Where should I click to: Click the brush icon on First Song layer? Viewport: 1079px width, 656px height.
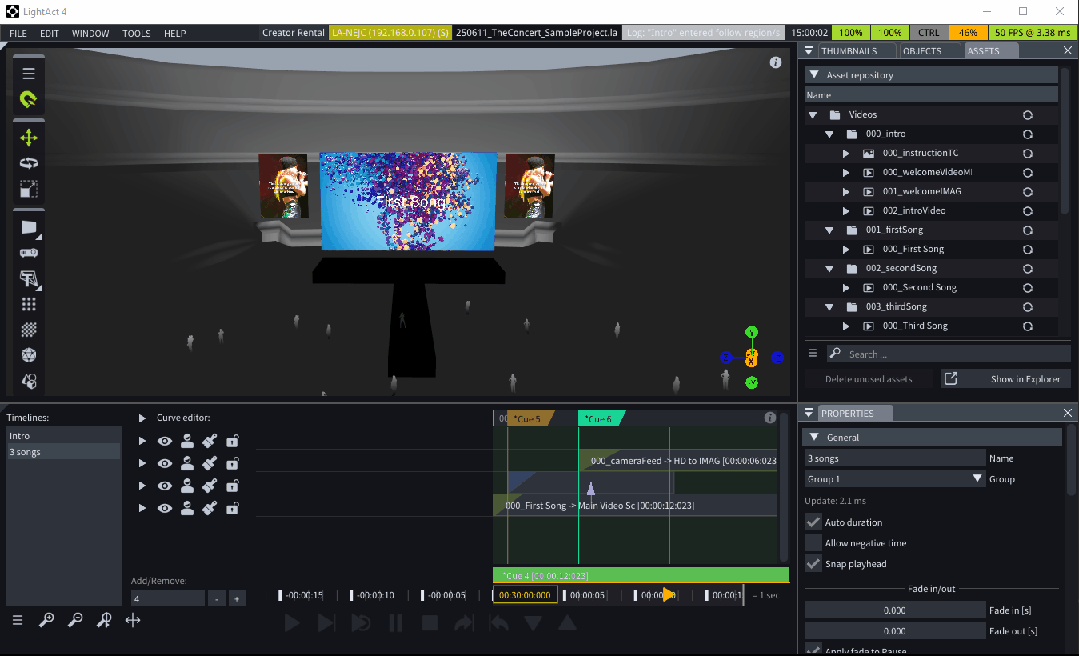click(210, 508)
